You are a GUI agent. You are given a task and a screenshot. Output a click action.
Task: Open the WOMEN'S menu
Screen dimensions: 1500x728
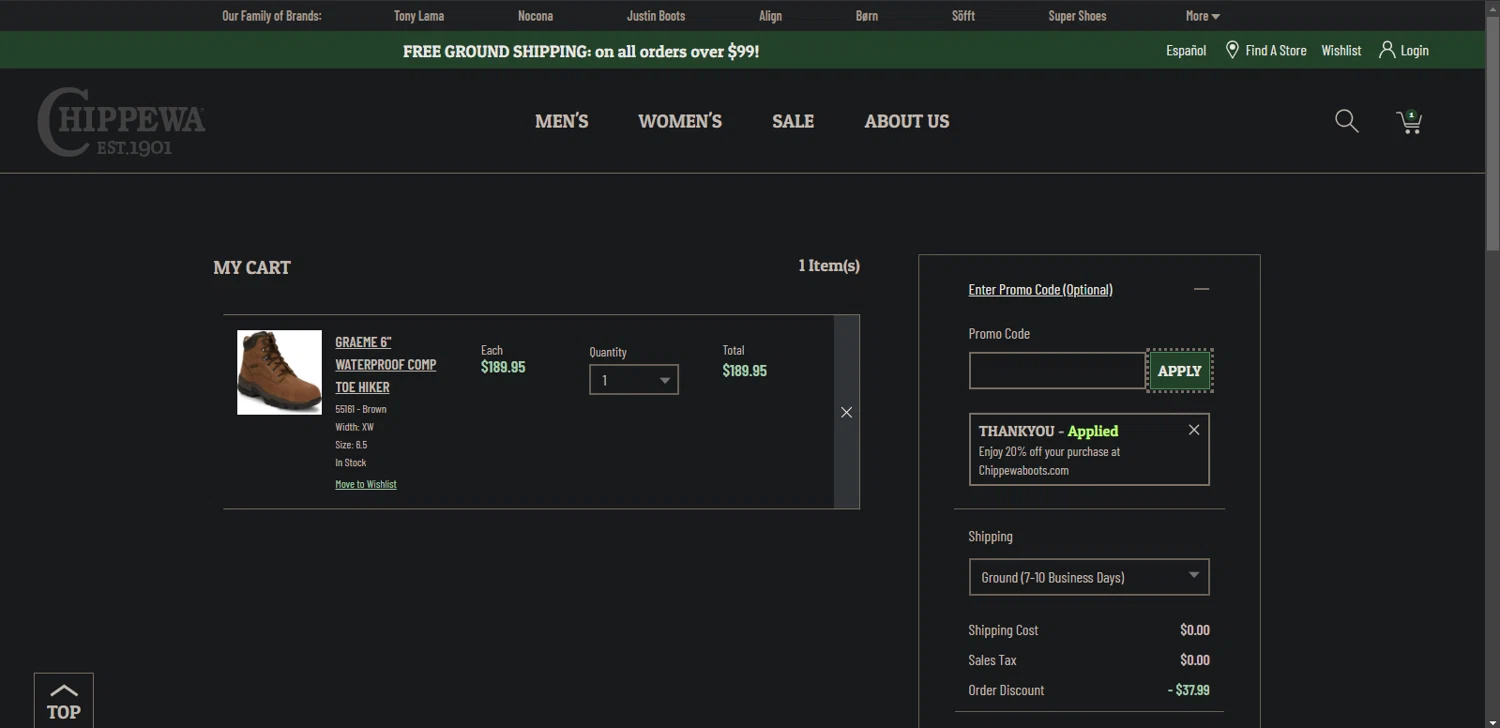click(680, 121)
